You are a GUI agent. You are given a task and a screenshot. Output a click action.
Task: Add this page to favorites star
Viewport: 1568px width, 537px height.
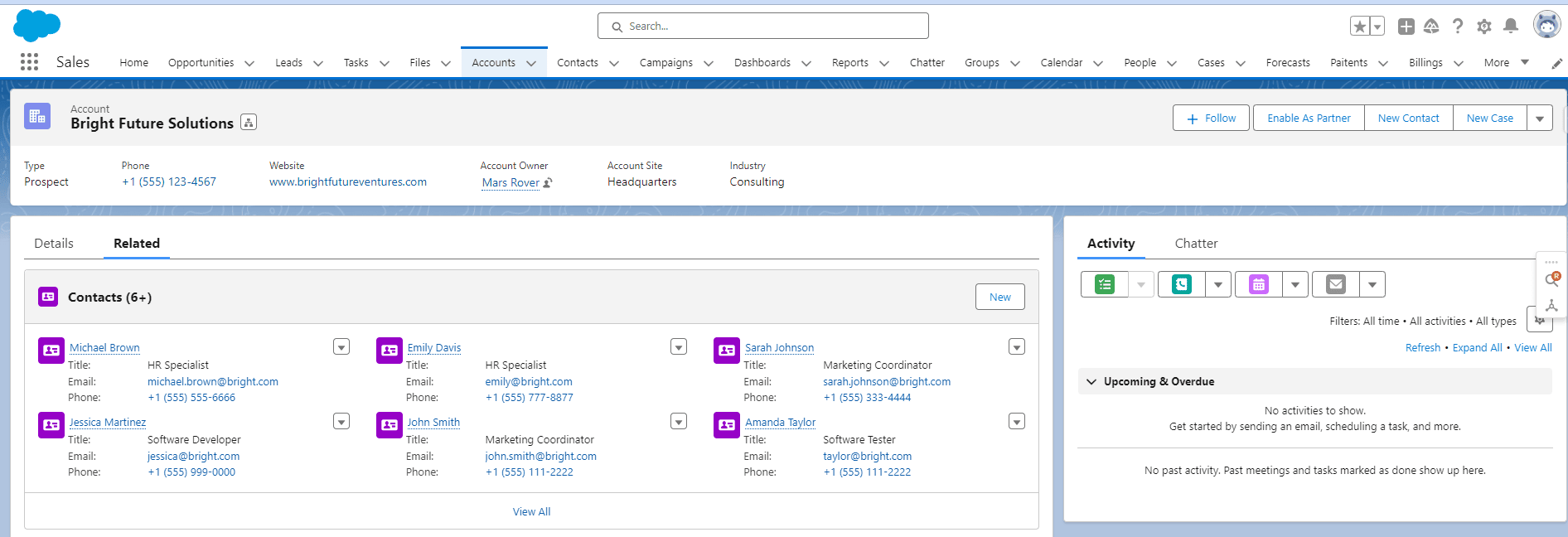[1359, 27]
